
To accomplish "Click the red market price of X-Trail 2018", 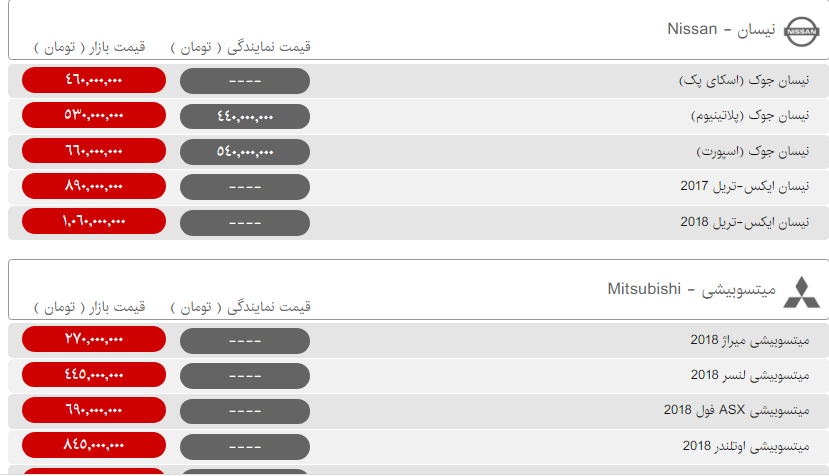I will (93, 221).
